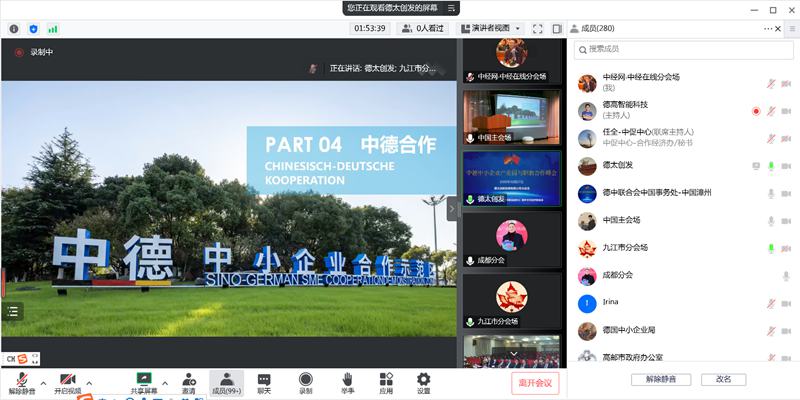Image resolution: width=800 pixels, height=400 pixels.
Task: Close the 成员(280) members panel
Action: pyautogui.click(x=778, y=29)
